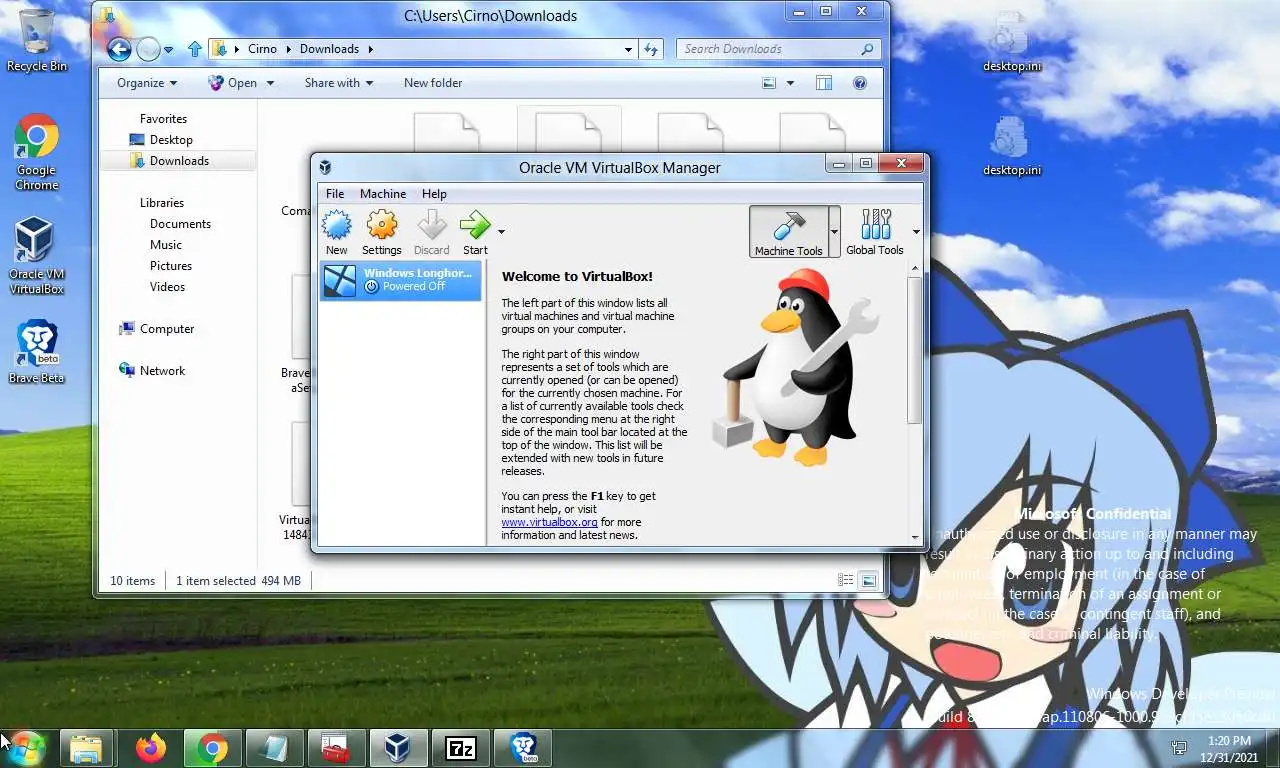The image size is (1280, 768).
Task: Open Explorer help question-mark icon
Action: pyautogui.click(x=859, y=83)
